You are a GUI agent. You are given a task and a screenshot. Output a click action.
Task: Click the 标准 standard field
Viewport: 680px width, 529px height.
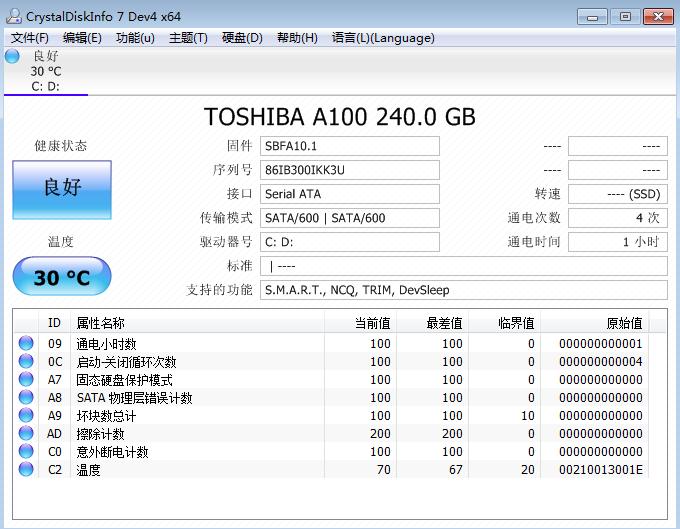tap(464, 266)
